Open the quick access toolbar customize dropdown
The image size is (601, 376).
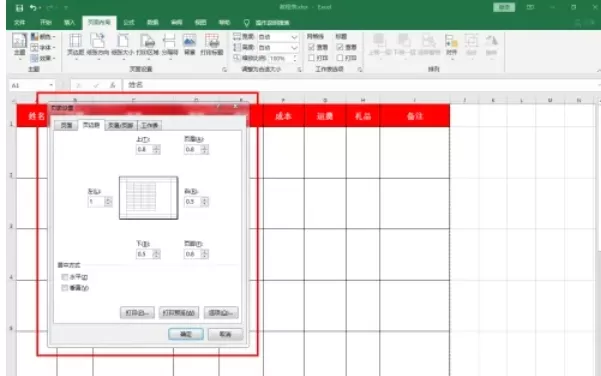tap(66, 8)
